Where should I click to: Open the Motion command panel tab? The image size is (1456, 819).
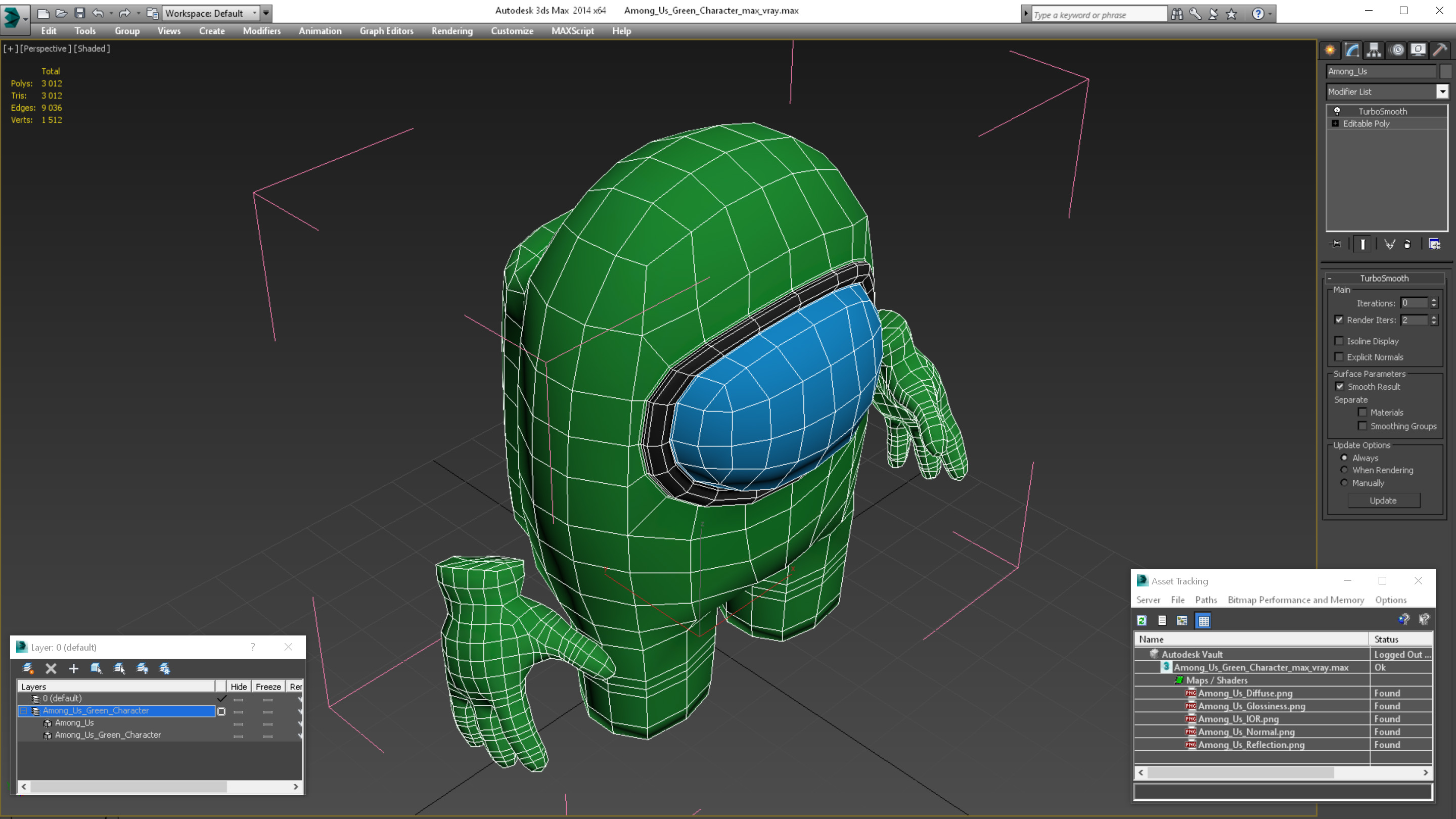(x=1397, y=50)
